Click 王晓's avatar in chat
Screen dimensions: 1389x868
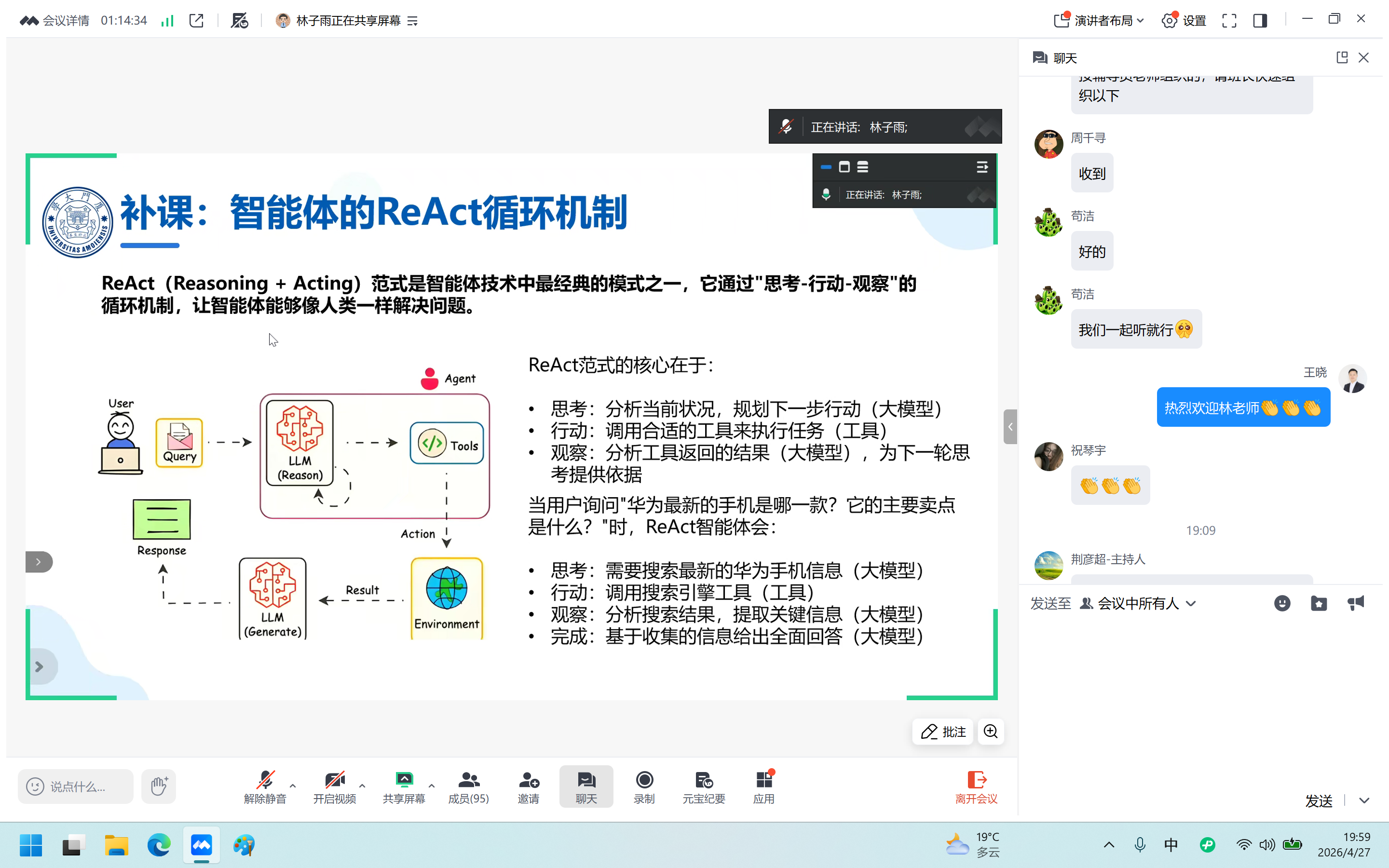pyautogui.click(x=1352, y=379)
